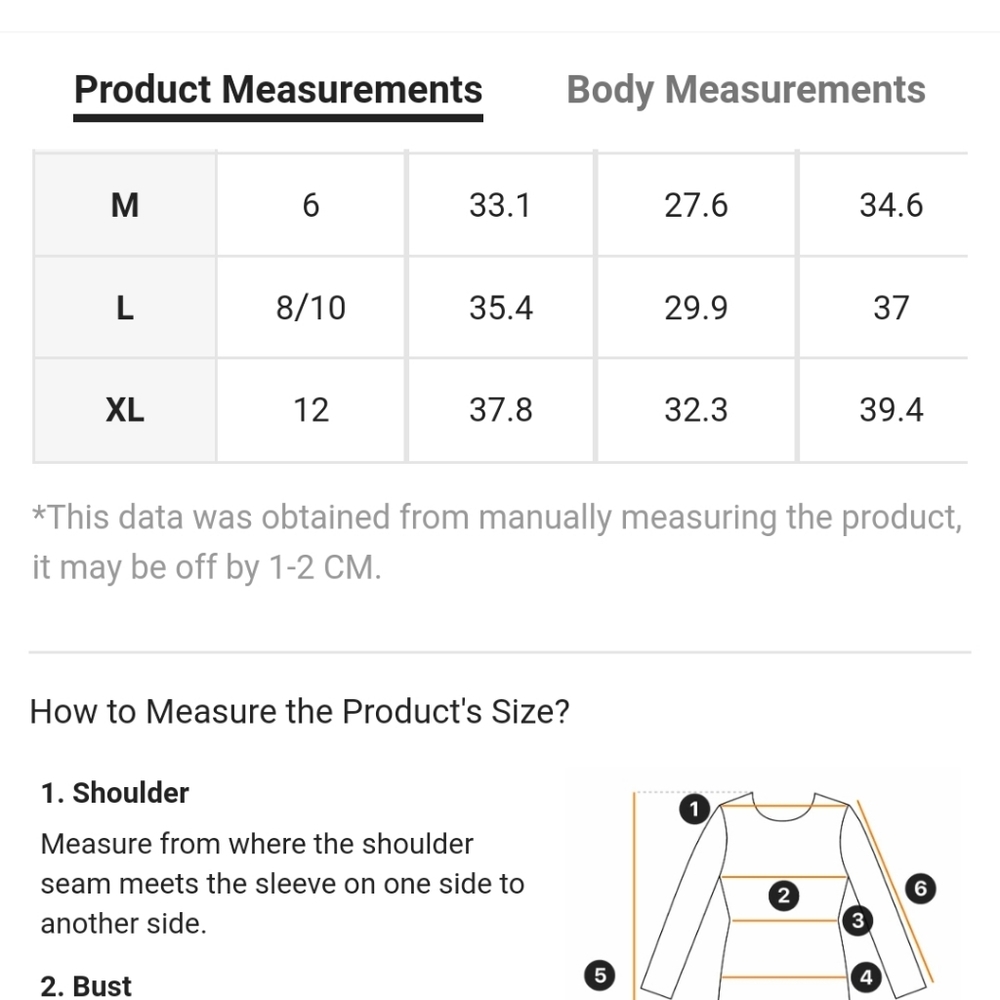Click the manual measurement disclaimer note
The width and height of the screenshot is (1000, 1000).
[497, 542]
